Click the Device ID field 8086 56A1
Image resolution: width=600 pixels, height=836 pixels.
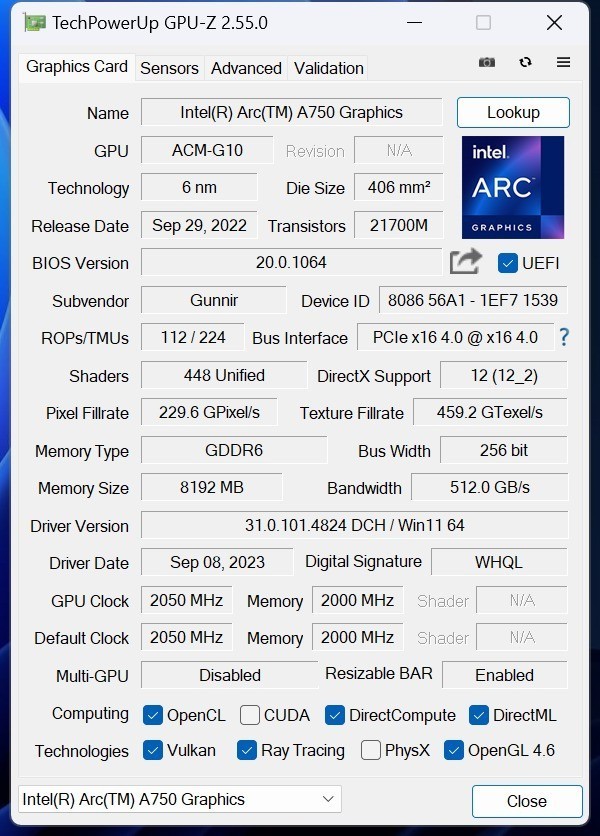pos(473,300)
